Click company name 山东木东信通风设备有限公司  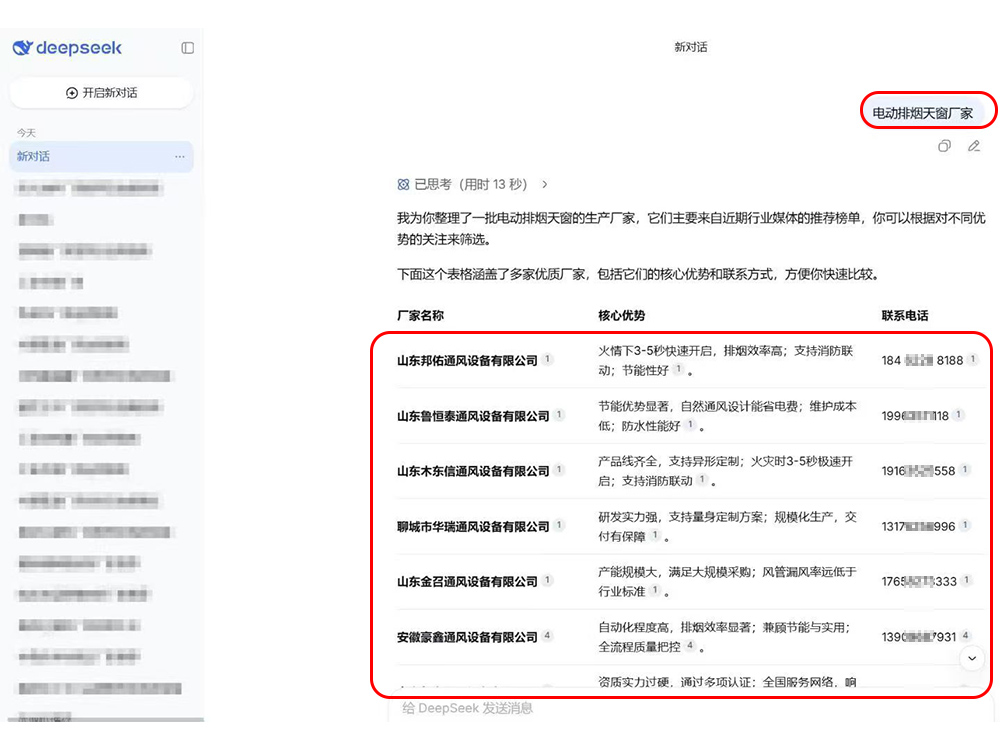click(473, 471)
